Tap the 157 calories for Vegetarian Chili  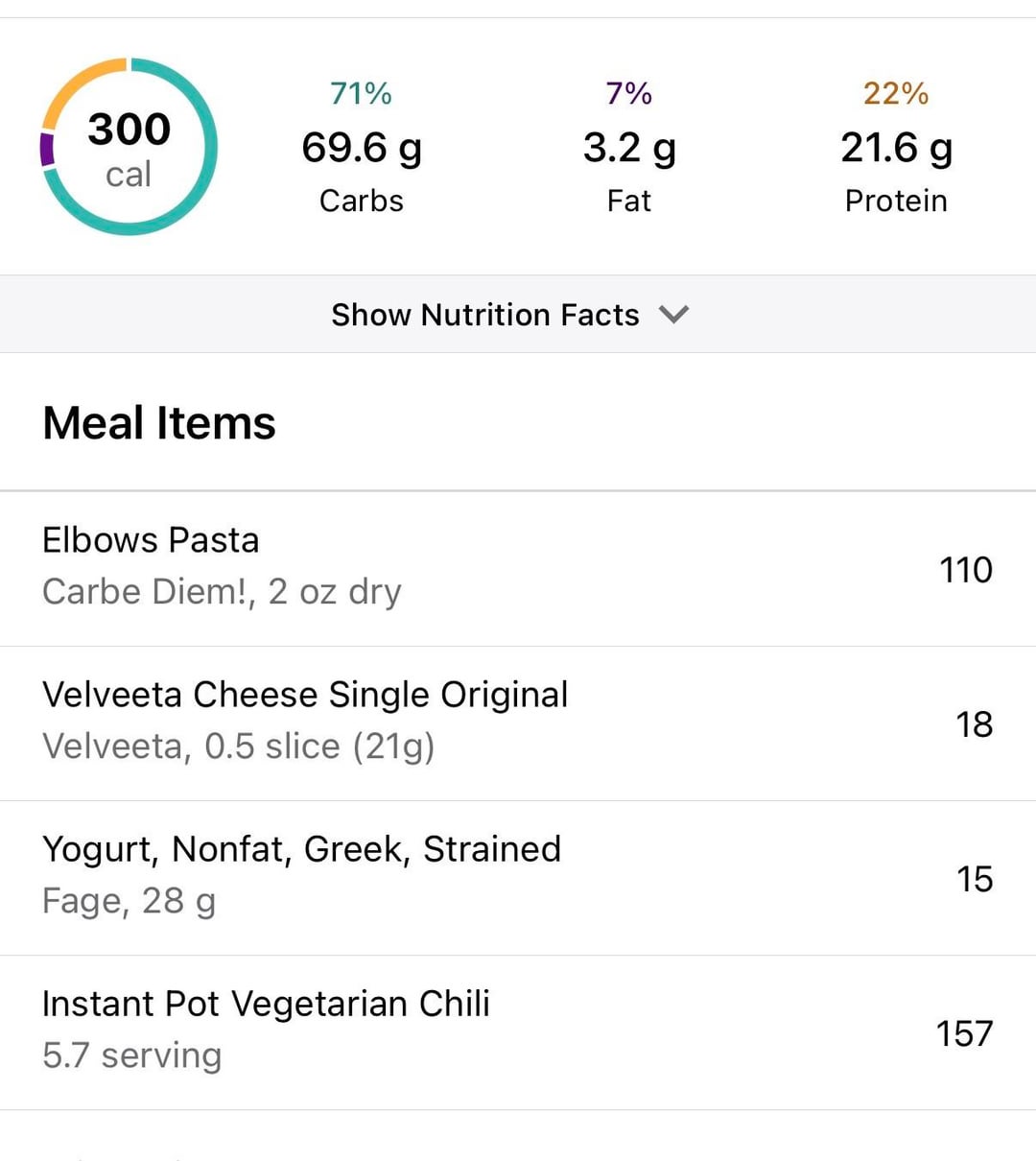[x=964, y=1033]
